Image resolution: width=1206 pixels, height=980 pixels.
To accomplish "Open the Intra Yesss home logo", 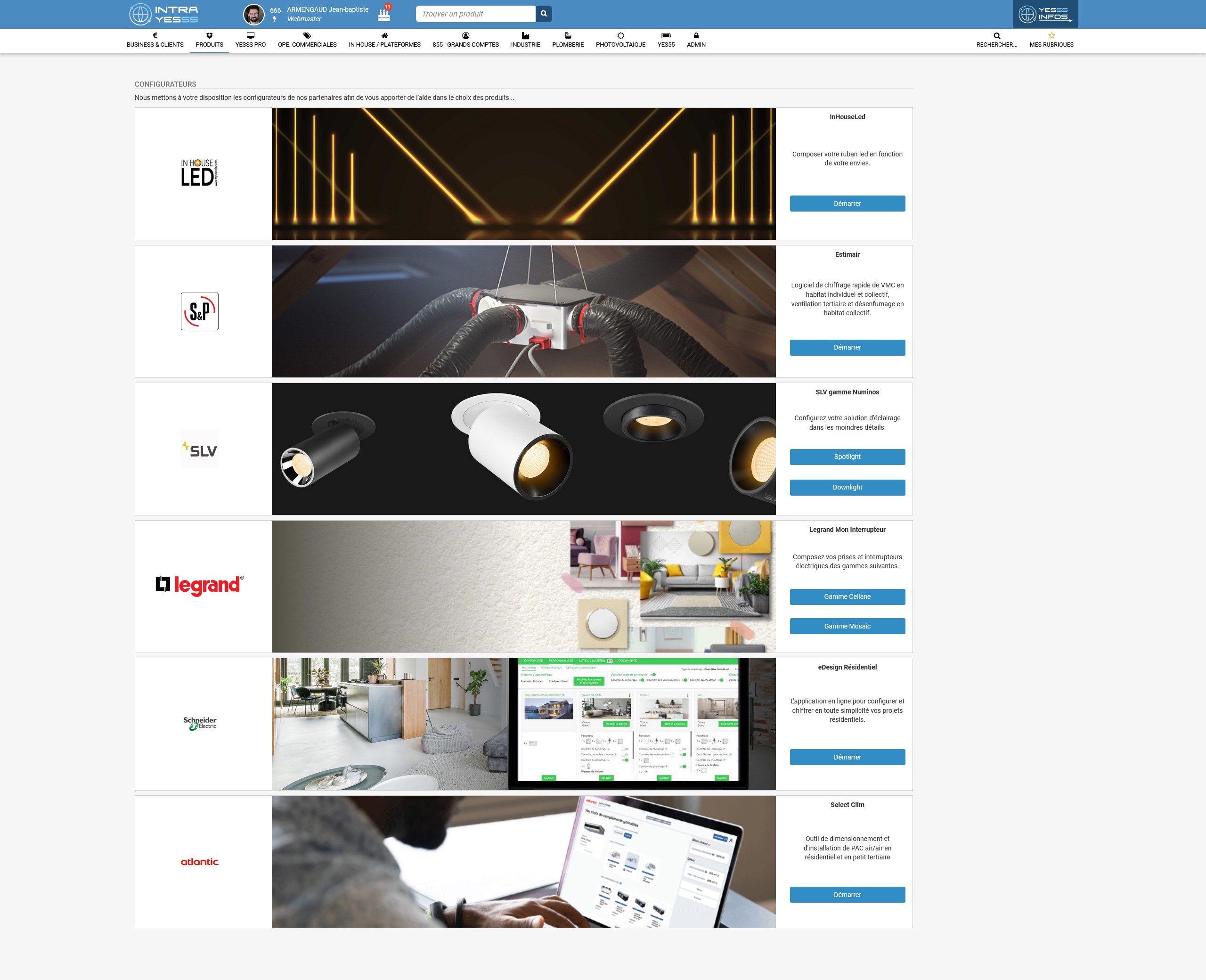I will [x=163, y=14].
